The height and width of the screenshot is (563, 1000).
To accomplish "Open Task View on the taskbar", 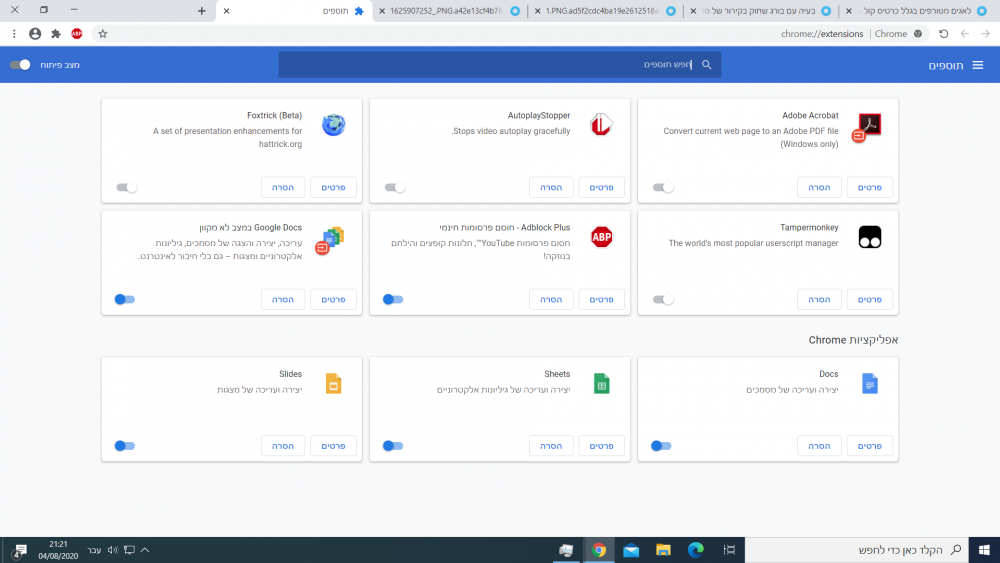I will [x=729, y=550].
